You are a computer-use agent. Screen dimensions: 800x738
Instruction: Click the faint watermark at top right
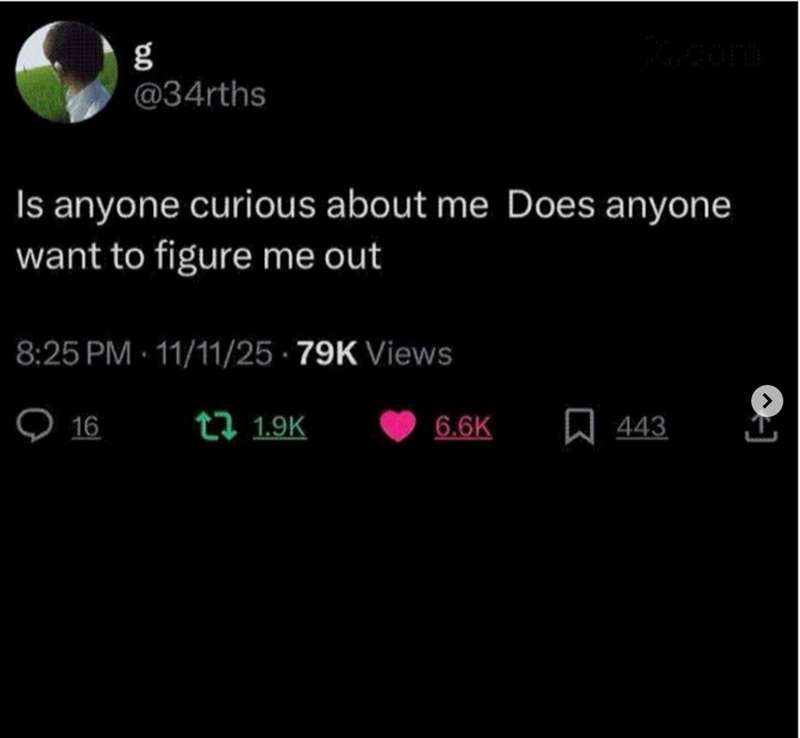[703, 51]
